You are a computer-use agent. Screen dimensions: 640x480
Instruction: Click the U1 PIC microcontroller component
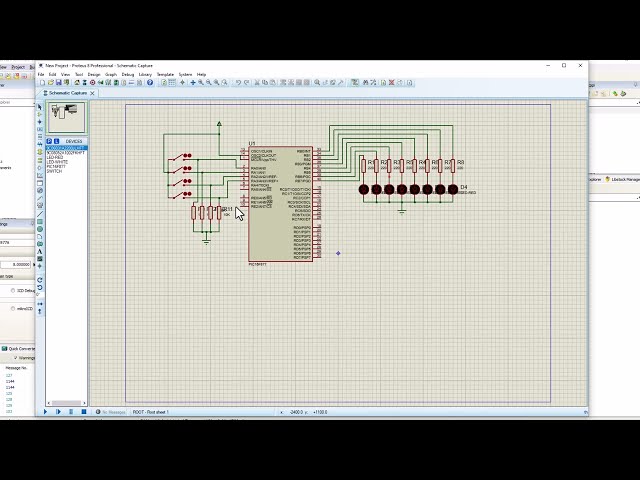click(281, 204)
